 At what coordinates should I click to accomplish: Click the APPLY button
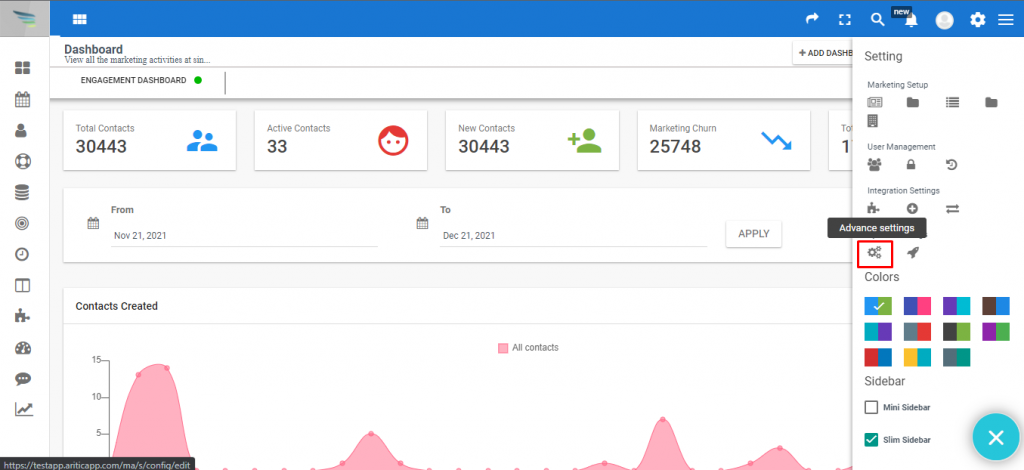(x=754, y=234)
